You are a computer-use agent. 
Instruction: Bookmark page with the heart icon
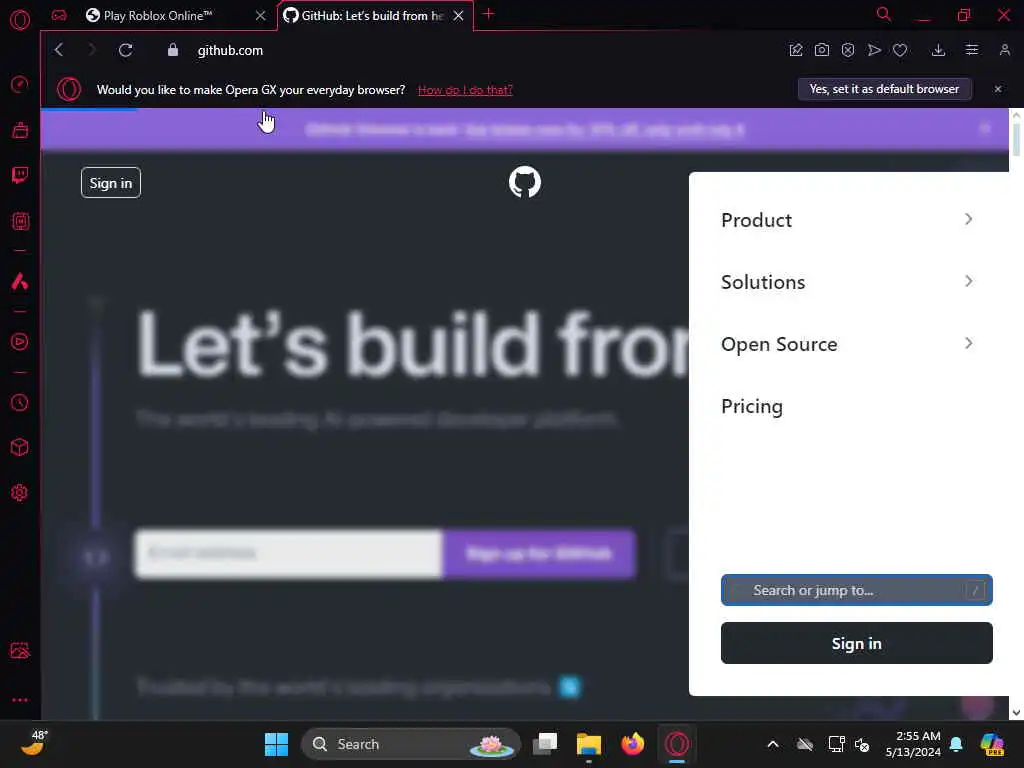900,50
